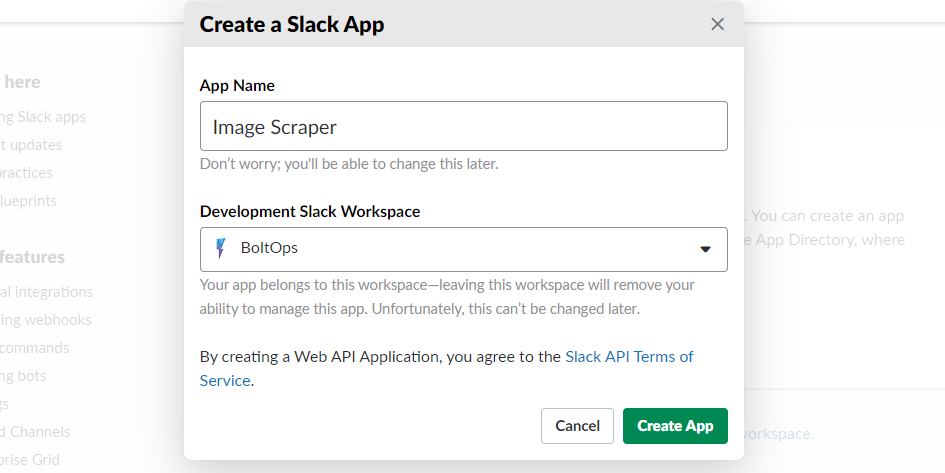Click the "App Name" label
Image resolution: width=945 pixels, height=473 pixels.
pos(237,86)
